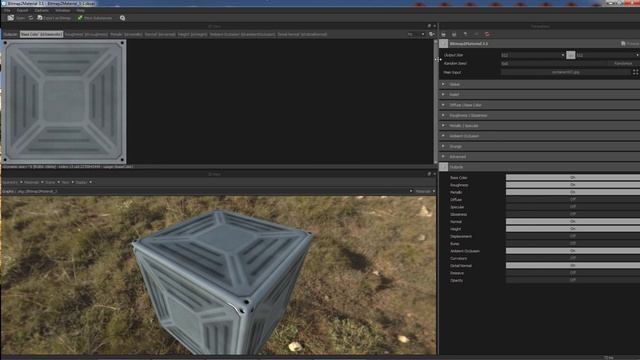Toggle the Roughness output off
The height and width of the screenshot is (360, 640).
tap(573, 185)
